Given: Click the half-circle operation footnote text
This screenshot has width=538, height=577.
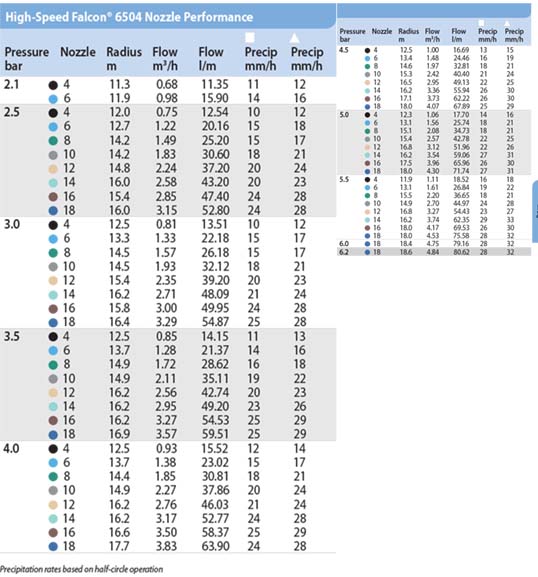Looking at the screenshot, I should click(81, 569).
